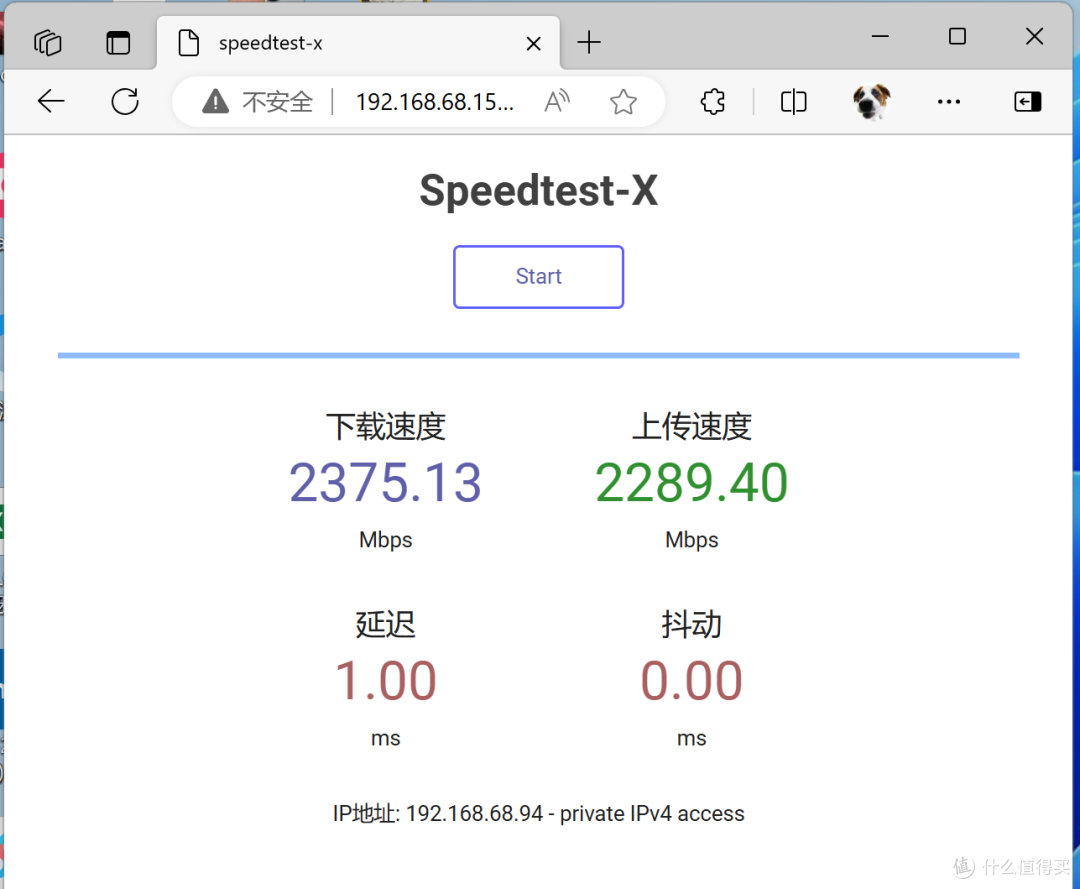Close the browser window
Viewport: 1080px width, 889px height.
coord(1035,36)
